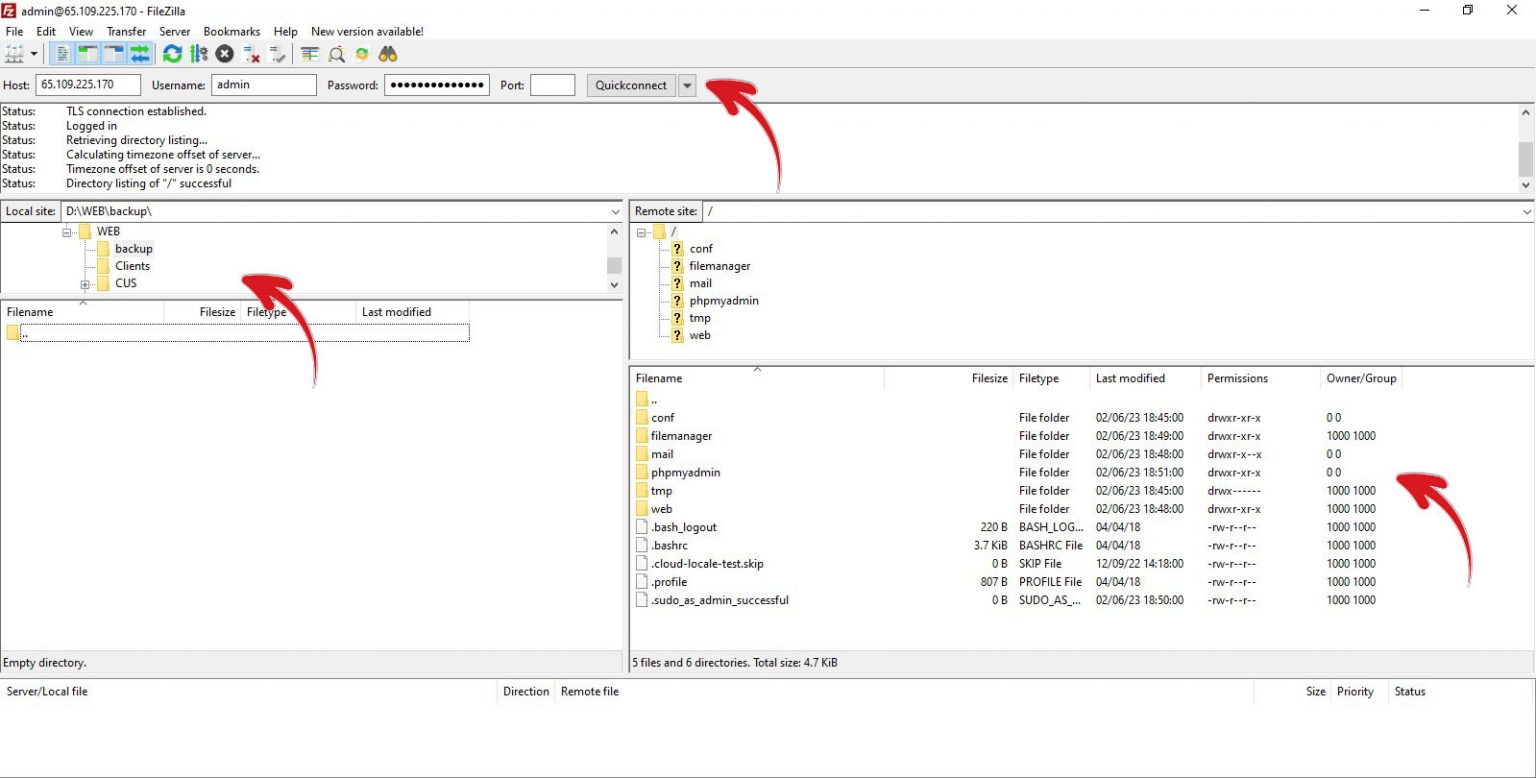Expand the Quickconnect history dropdown
Image resolution: width=1536 pixels, height=778 pixels.
pyautogui.click(x=687, y=85)
